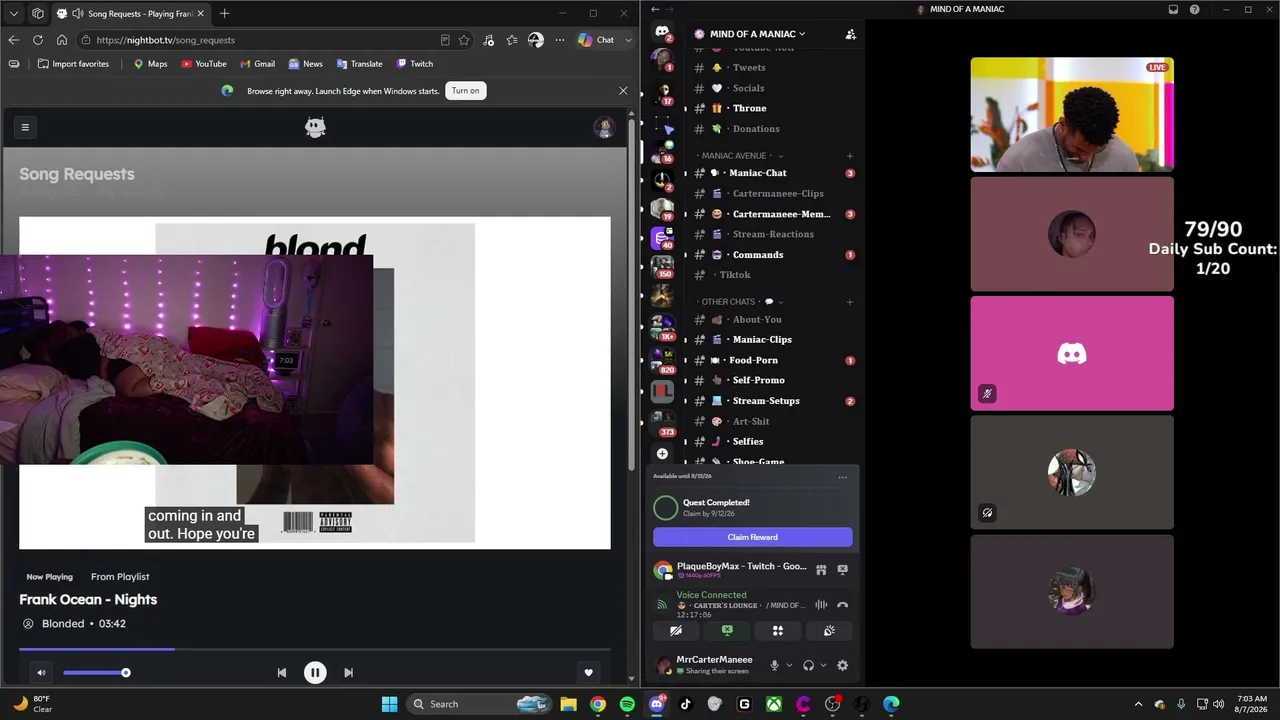Invite people to the Discord server
The image size is (1280, 720).
click(x=851, y=34)
